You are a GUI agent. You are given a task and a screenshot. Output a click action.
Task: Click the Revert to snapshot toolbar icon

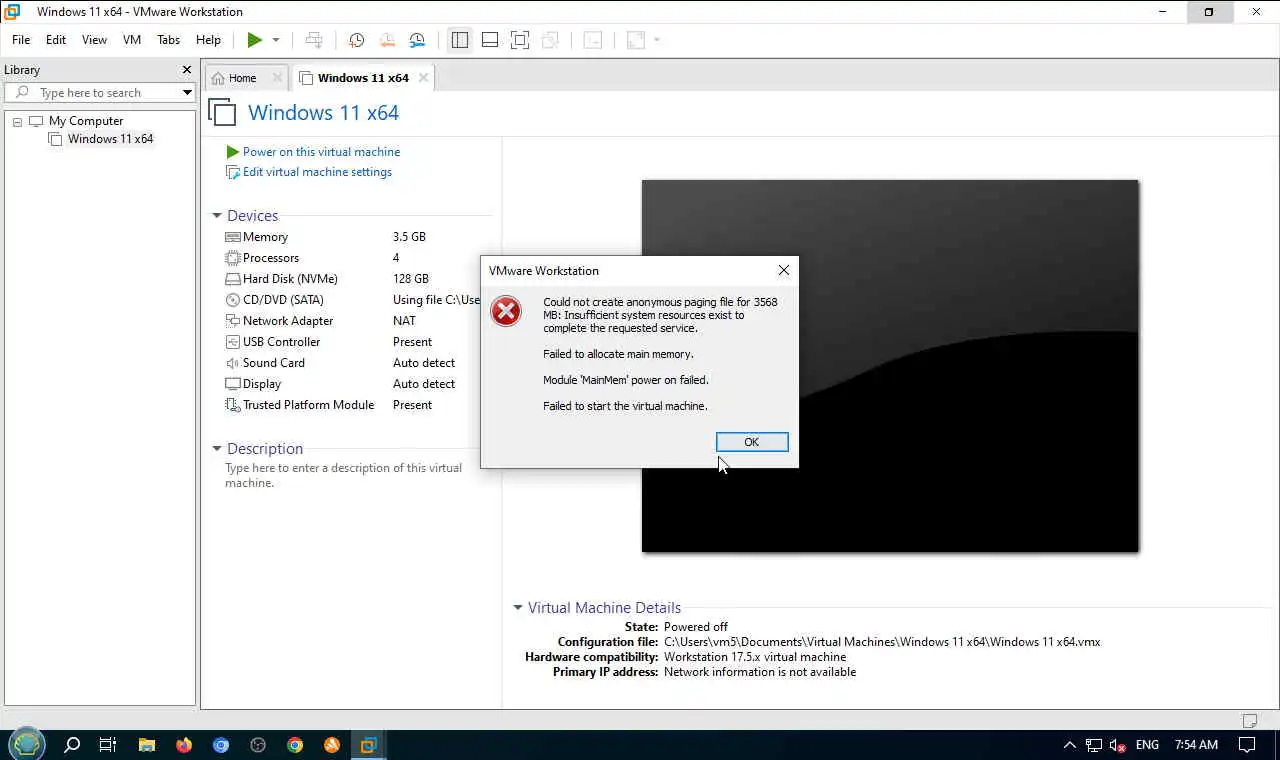(x=387, y=40)
